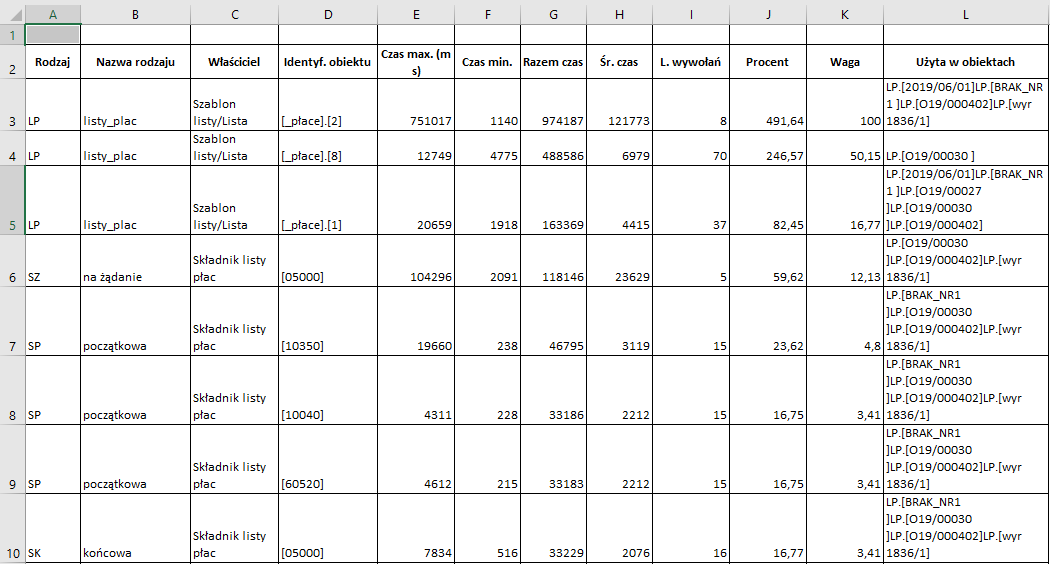Click the 'SZ' cell in row 6
The image size is (1050, 564).
53,261
